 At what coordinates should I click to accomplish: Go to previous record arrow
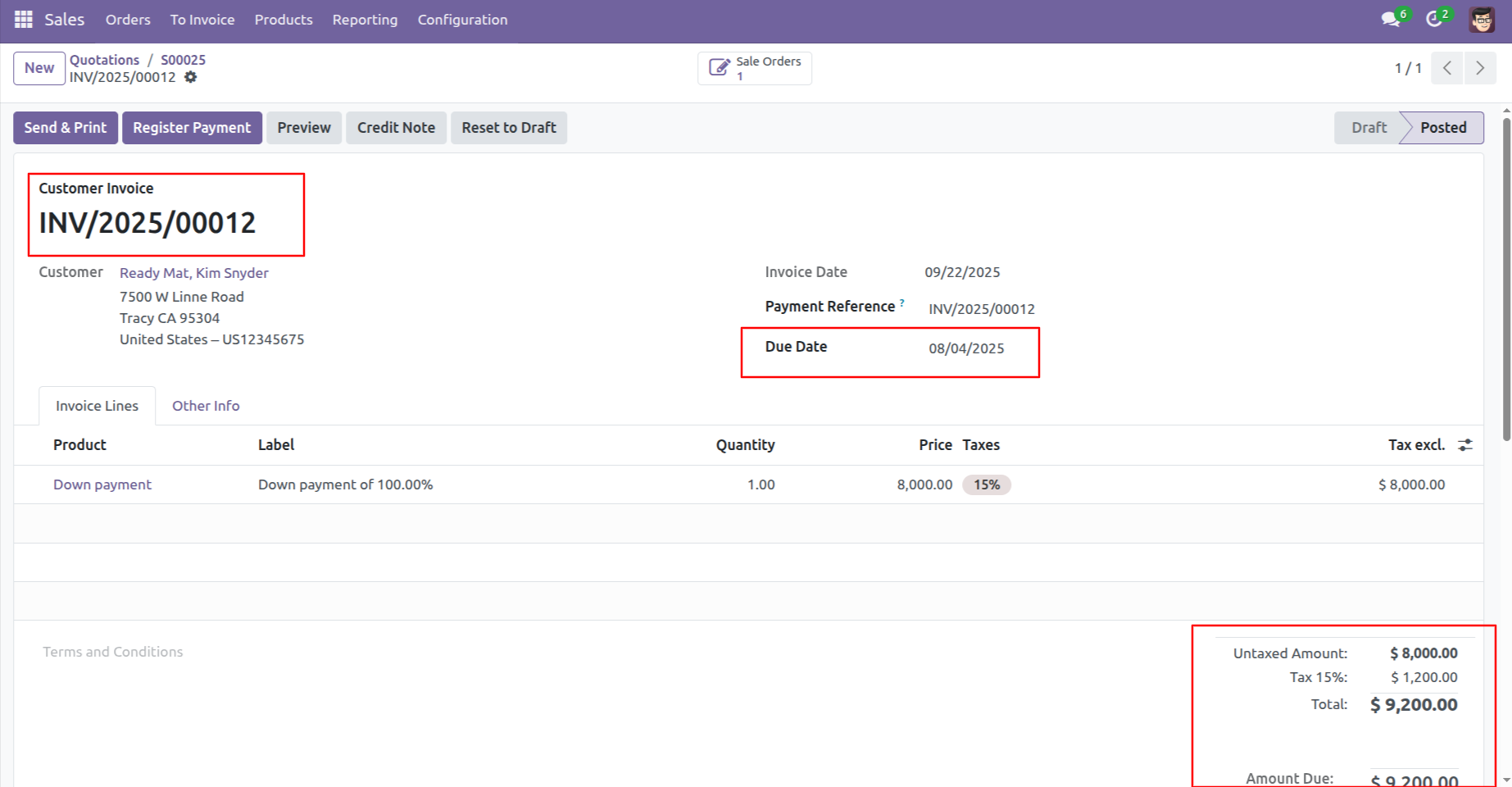[1447, 68]
